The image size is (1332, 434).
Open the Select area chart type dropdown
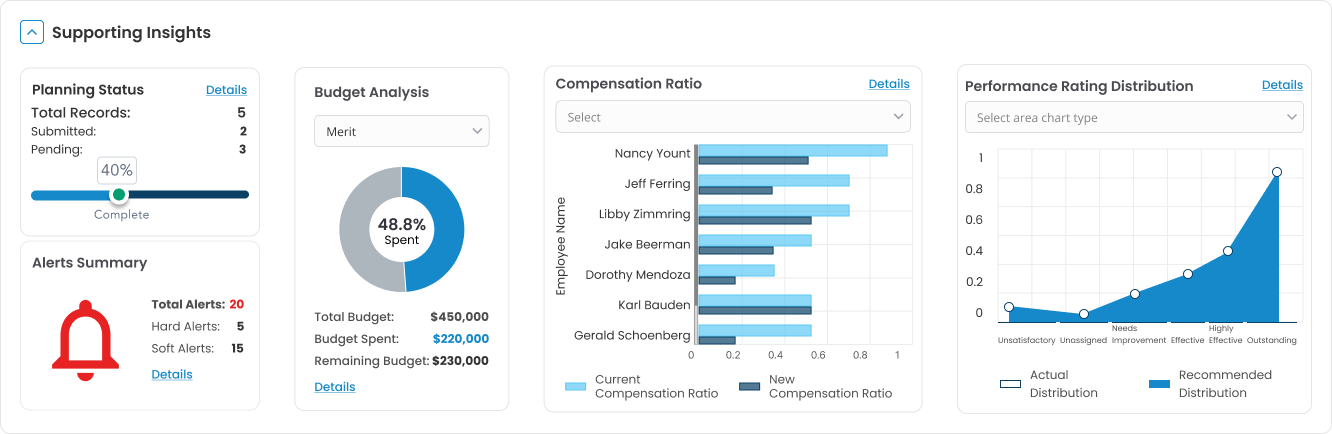pos(1134,117)
